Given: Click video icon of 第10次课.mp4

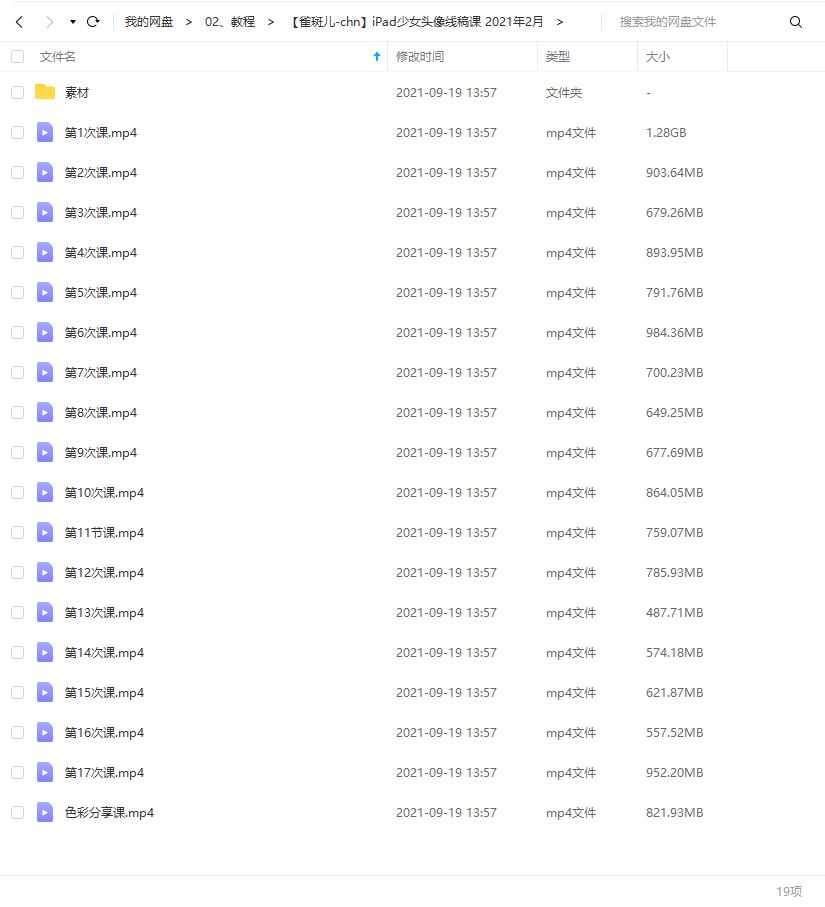Looking at the screenshot, I should [45, 492].
